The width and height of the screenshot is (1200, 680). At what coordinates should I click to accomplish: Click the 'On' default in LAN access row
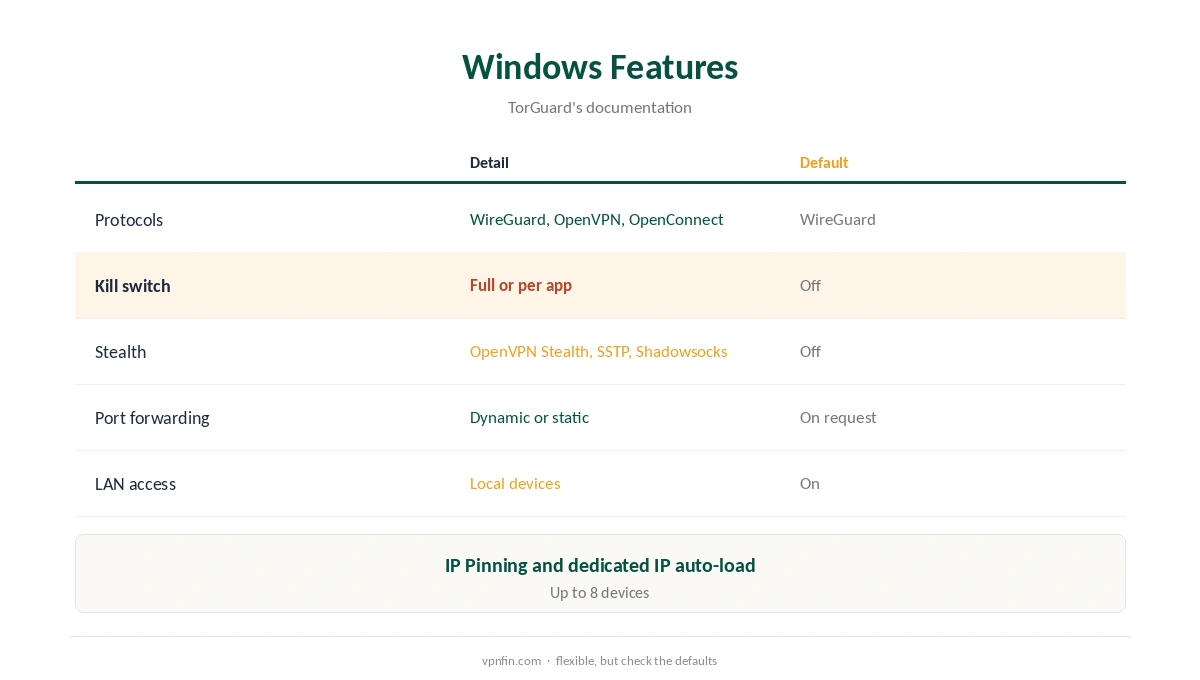point(810,483)
